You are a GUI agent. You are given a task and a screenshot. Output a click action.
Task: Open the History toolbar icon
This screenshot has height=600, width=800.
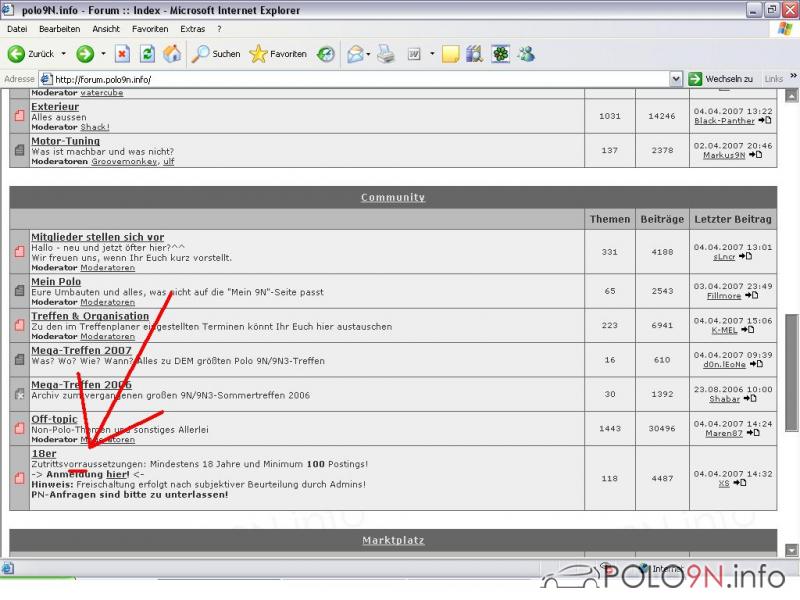click(x=326, y=54)
